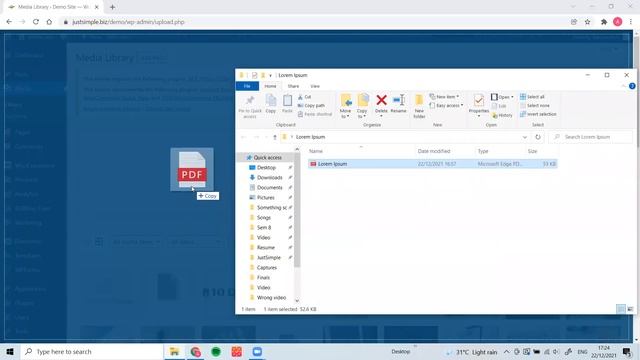This screenshot has height=360, width=640.
Task: Click Copy path in ribbon
Action: (x=311, y=105)
